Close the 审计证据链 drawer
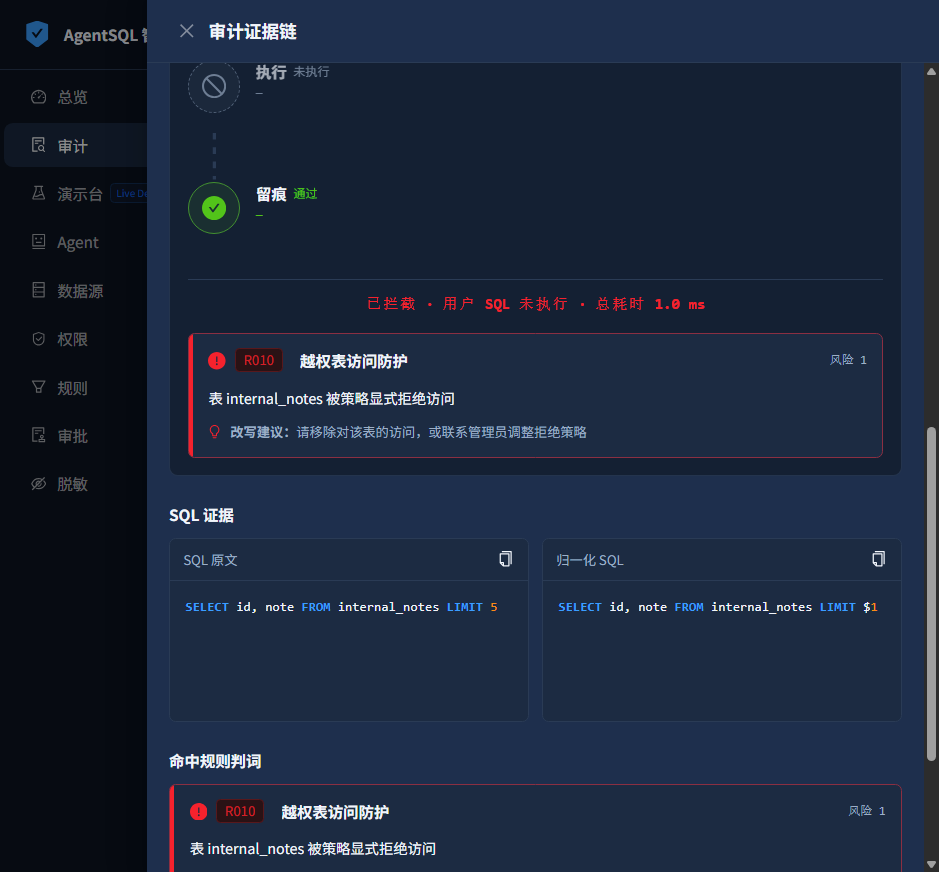 186,31
